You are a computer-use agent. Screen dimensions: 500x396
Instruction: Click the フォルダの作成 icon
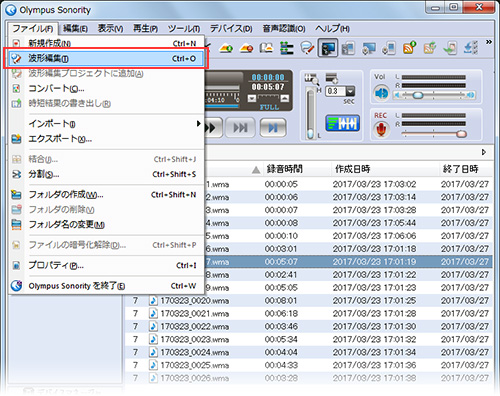point(16,194)
